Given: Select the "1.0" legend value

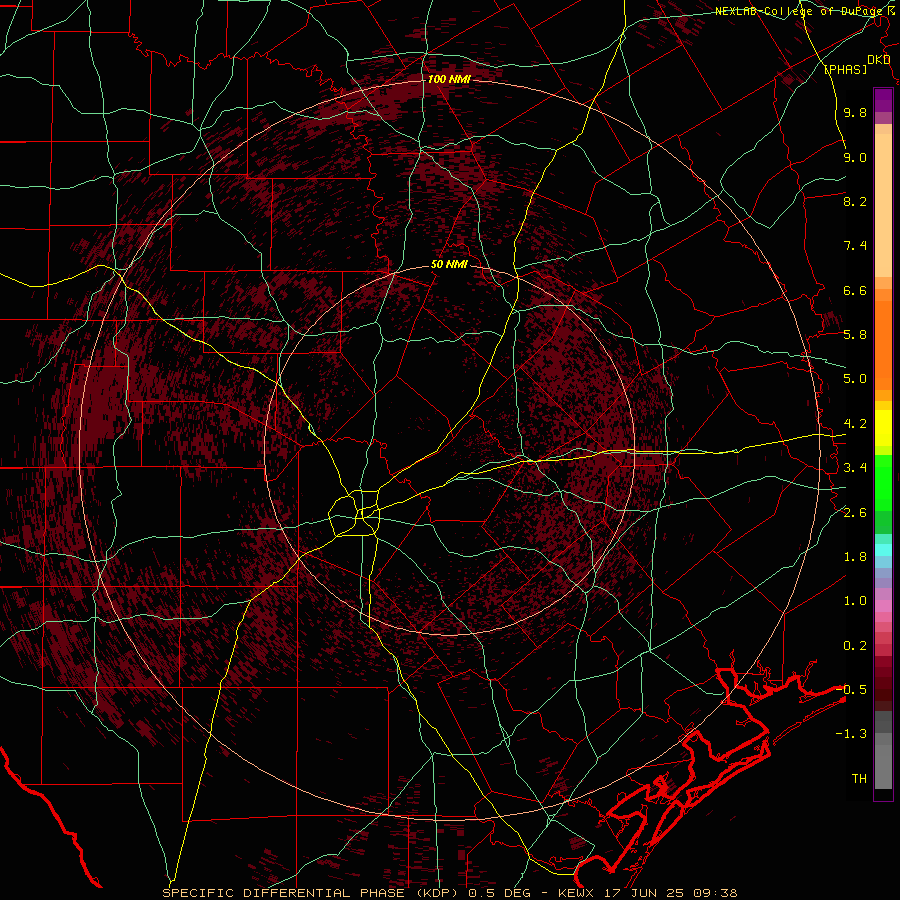Looking at the screenshot, I should (855, 601).
